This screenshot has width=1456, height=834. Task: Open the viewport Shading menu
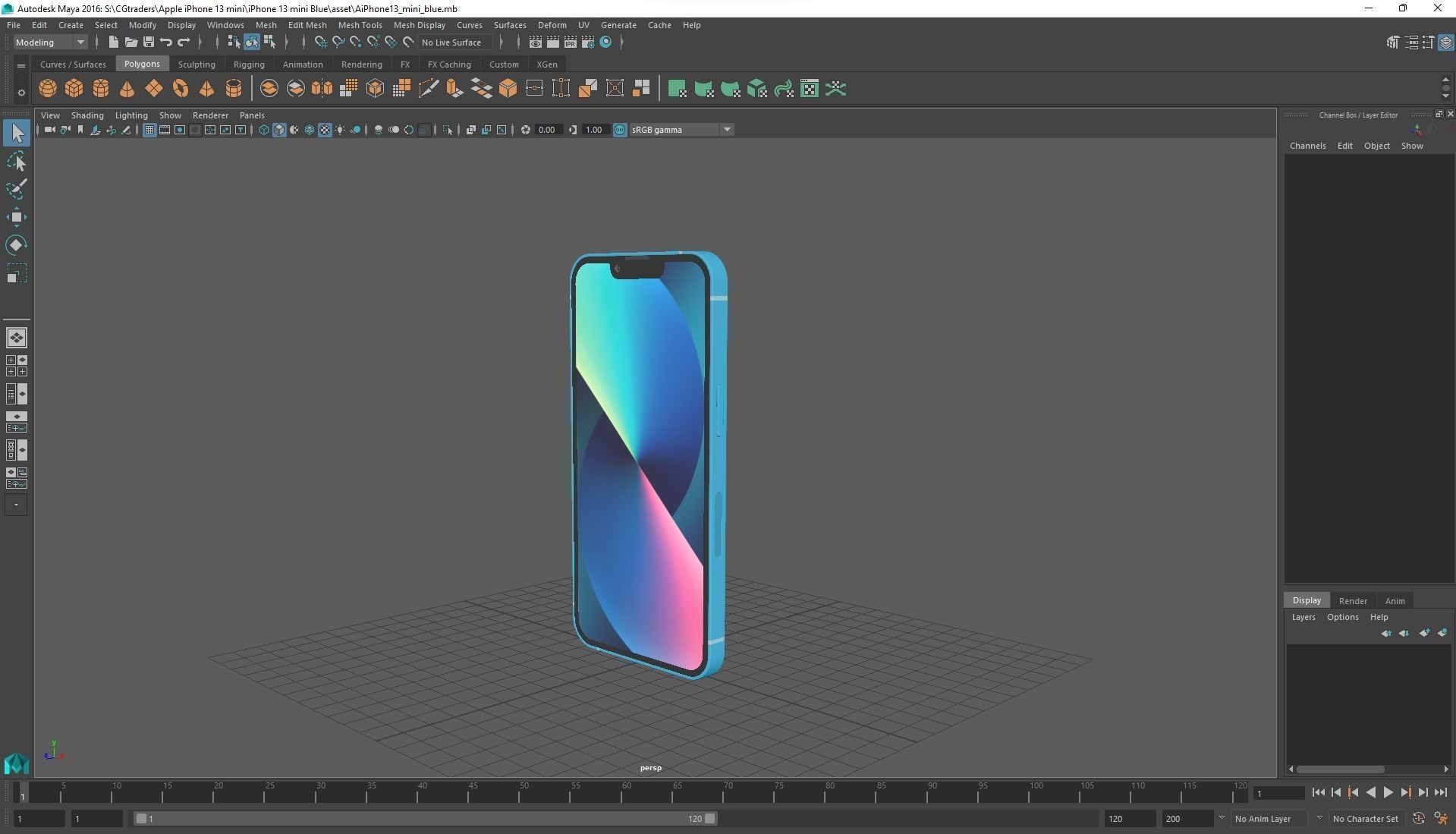[87, 115]
